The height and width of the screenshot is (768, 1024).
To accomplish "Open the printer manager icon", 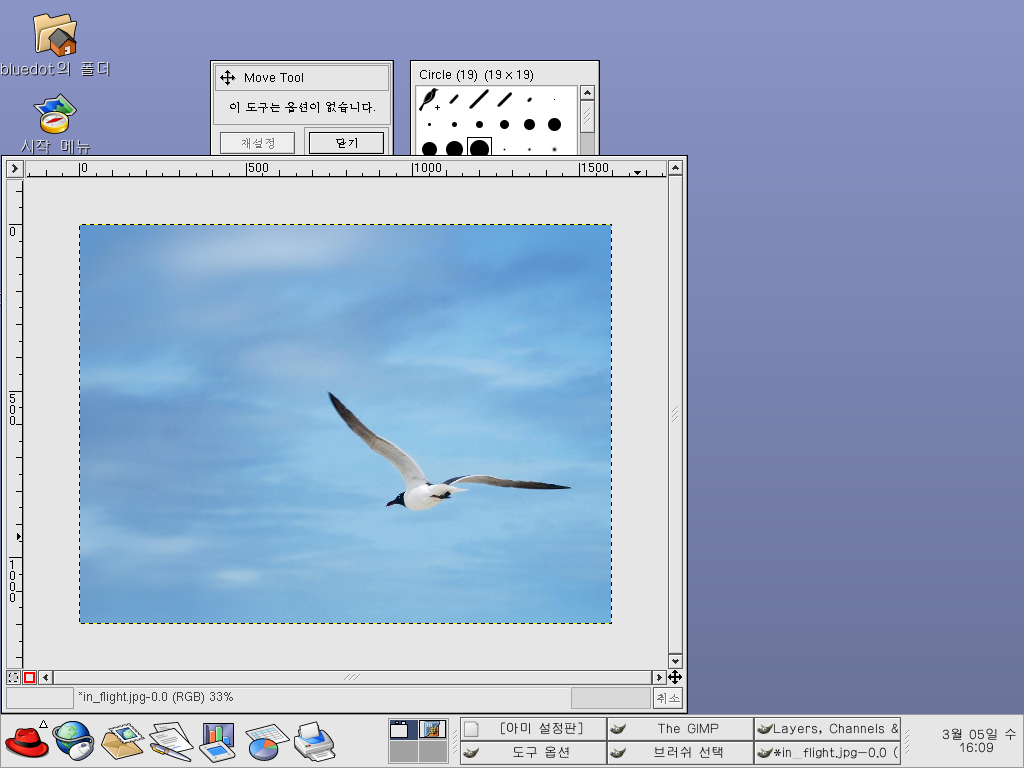I will pyautogui.click(x=314, y=742).
